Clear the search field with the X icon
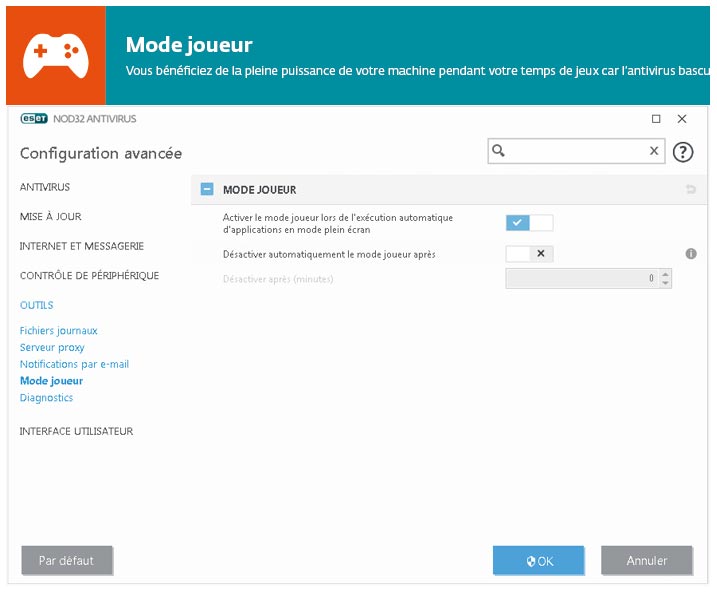This screenshot has width=717, height=599. (x=654, y=151)
